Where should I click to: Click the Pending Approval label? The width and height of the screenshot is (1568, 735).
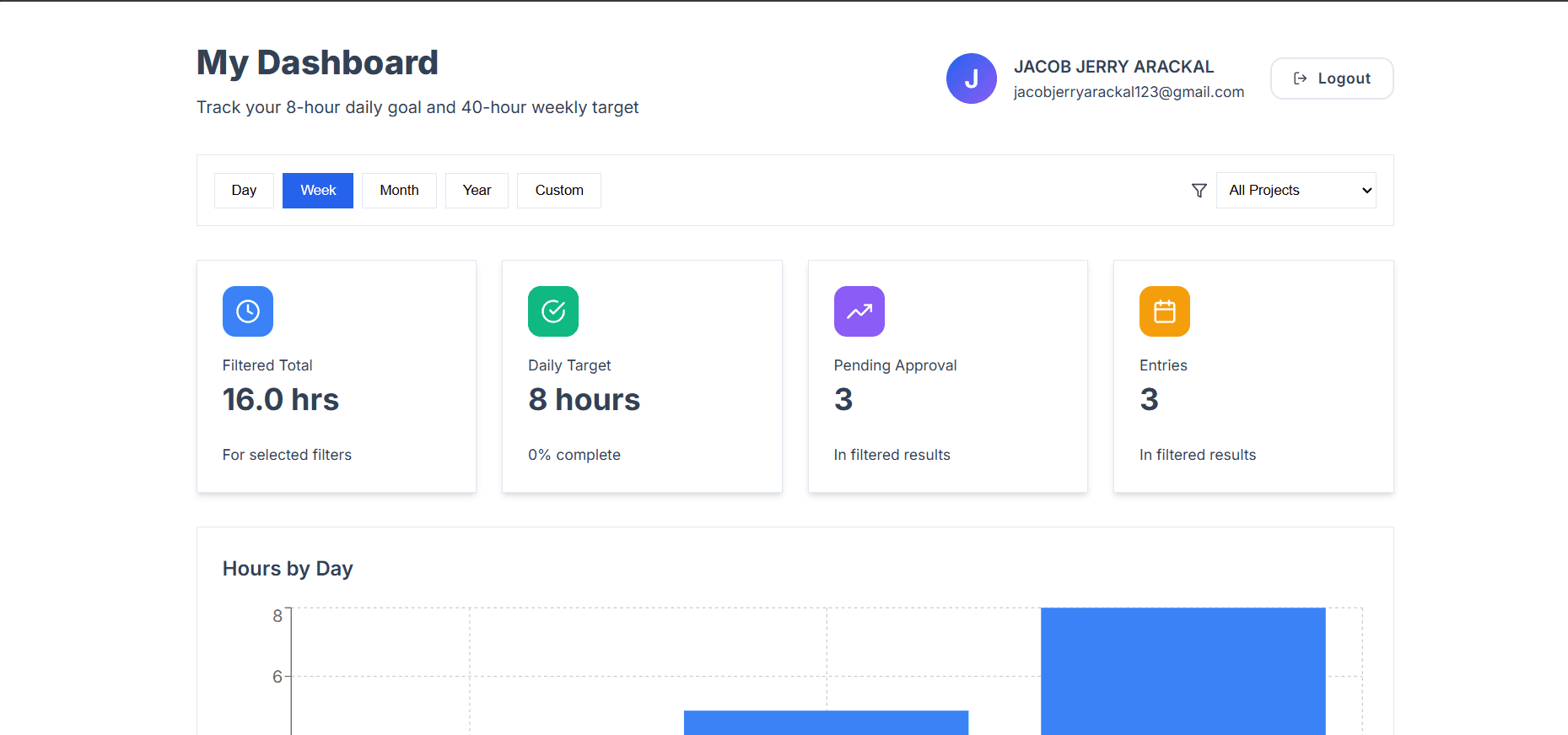[x=895, y=365]
